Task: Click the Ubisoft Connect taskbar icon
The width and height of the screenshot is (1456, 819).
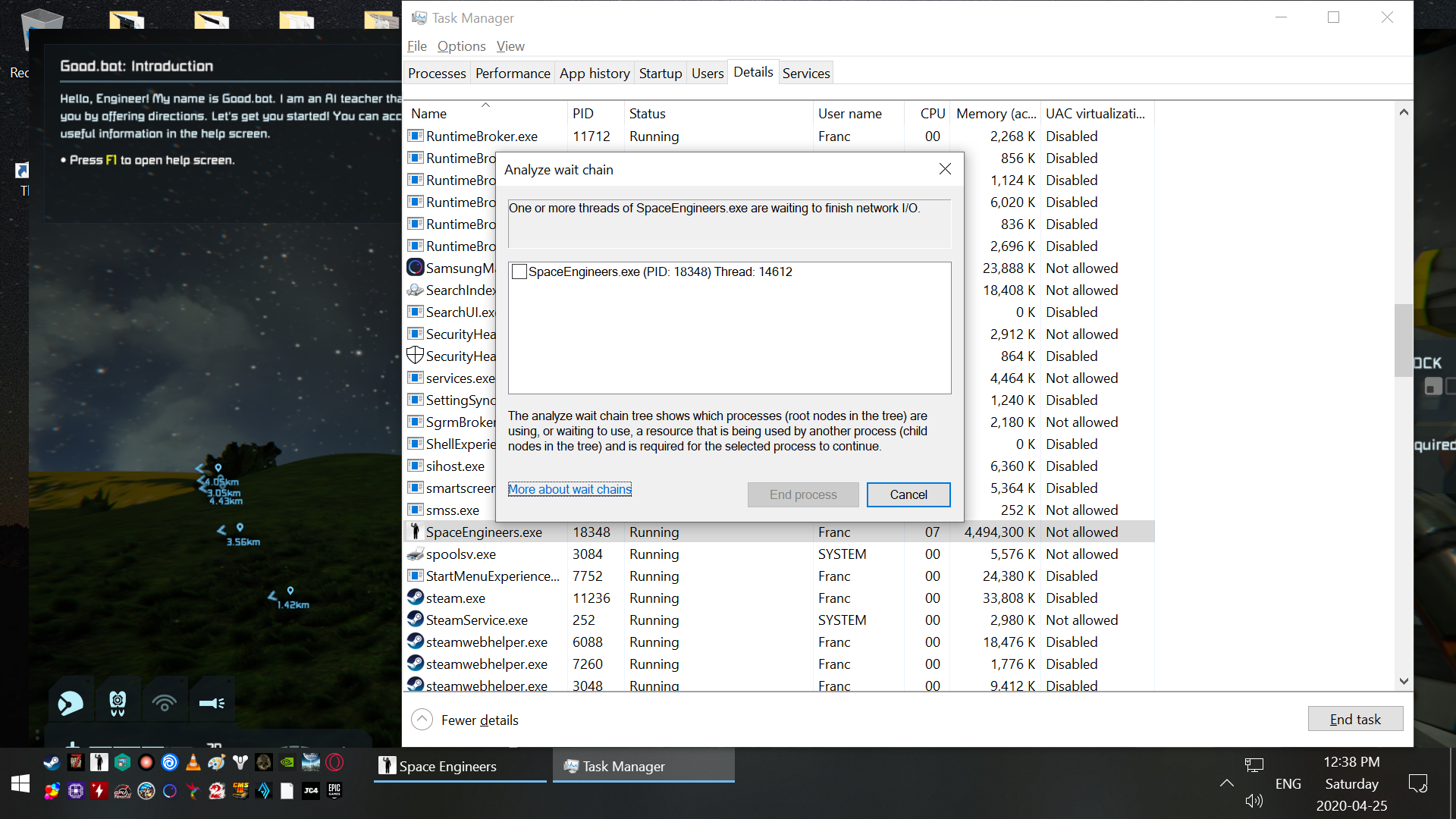Action: pyautogui.click(x=170, y=763)
